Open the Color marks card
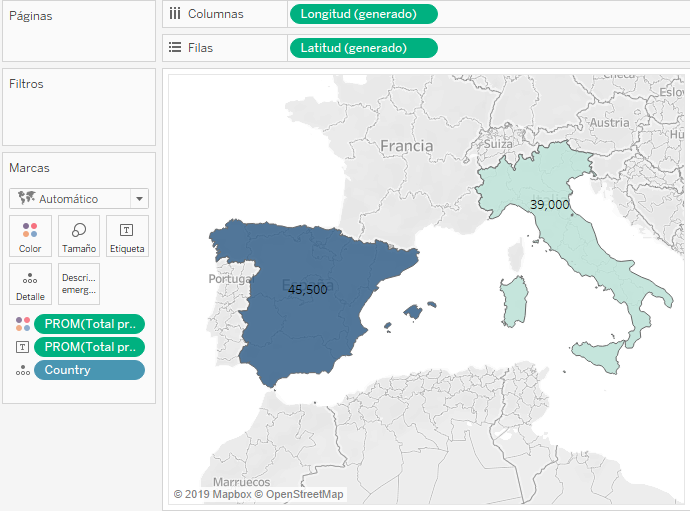 click(30, 236)
